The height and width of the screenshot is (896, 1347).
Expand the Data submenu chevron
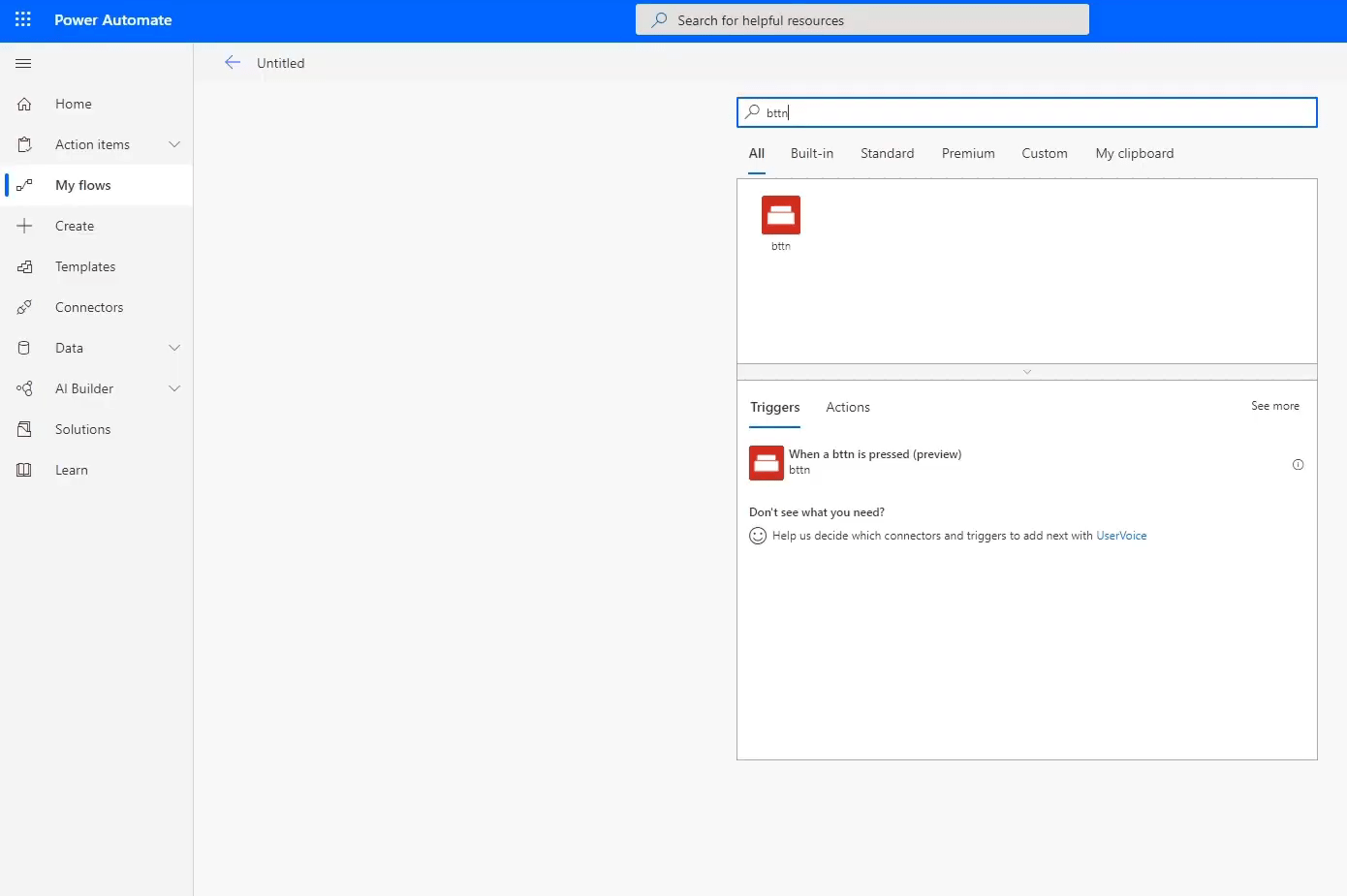[x=174, y=348]
